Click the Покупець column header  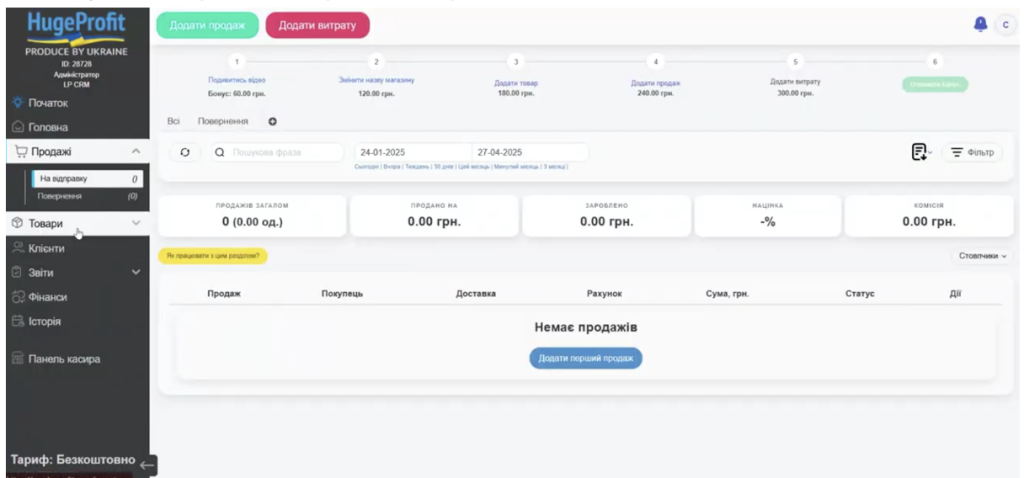[x=342, y=294]
